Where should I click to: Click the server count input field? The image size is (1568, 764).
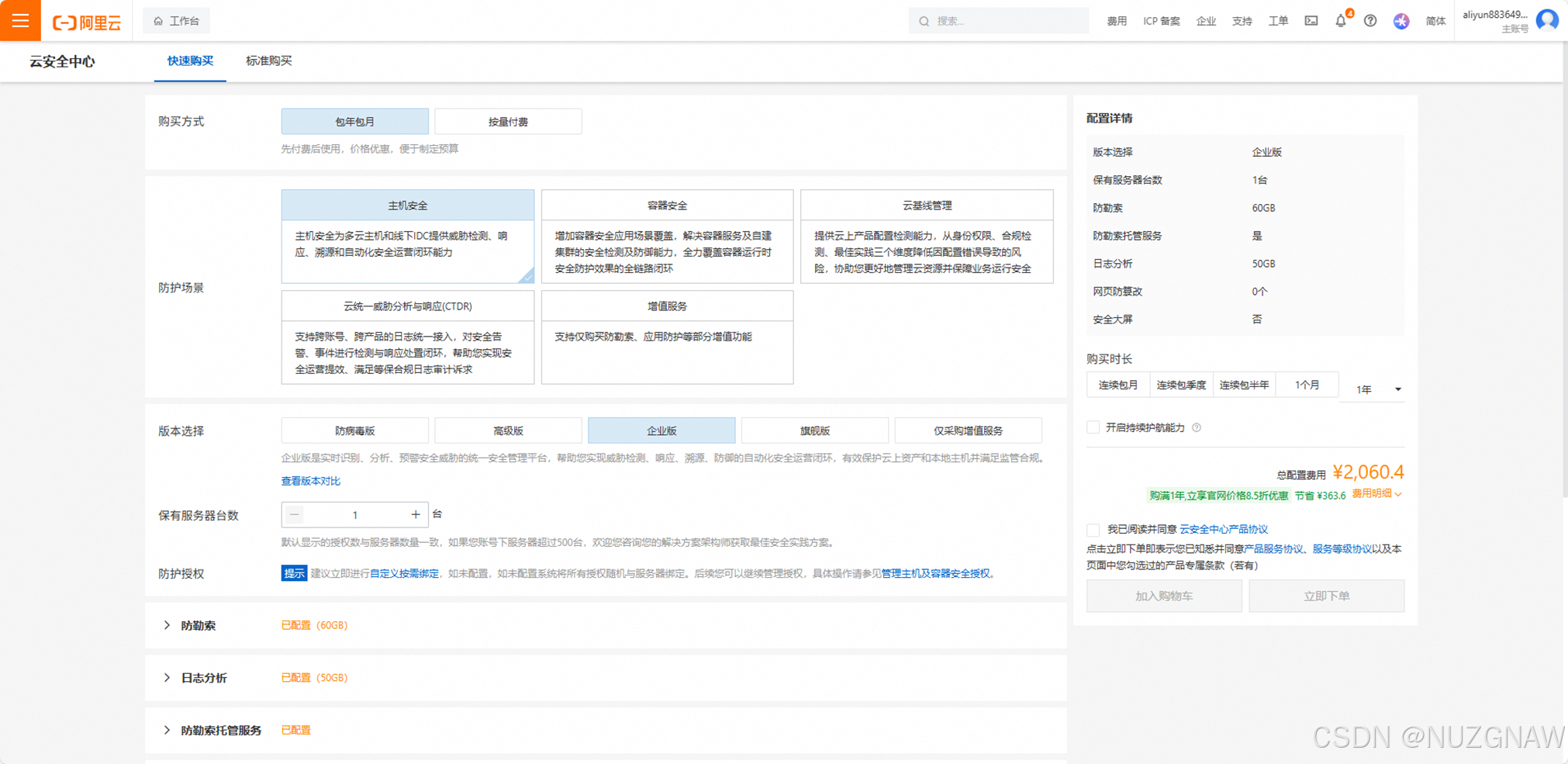[354, 514]
